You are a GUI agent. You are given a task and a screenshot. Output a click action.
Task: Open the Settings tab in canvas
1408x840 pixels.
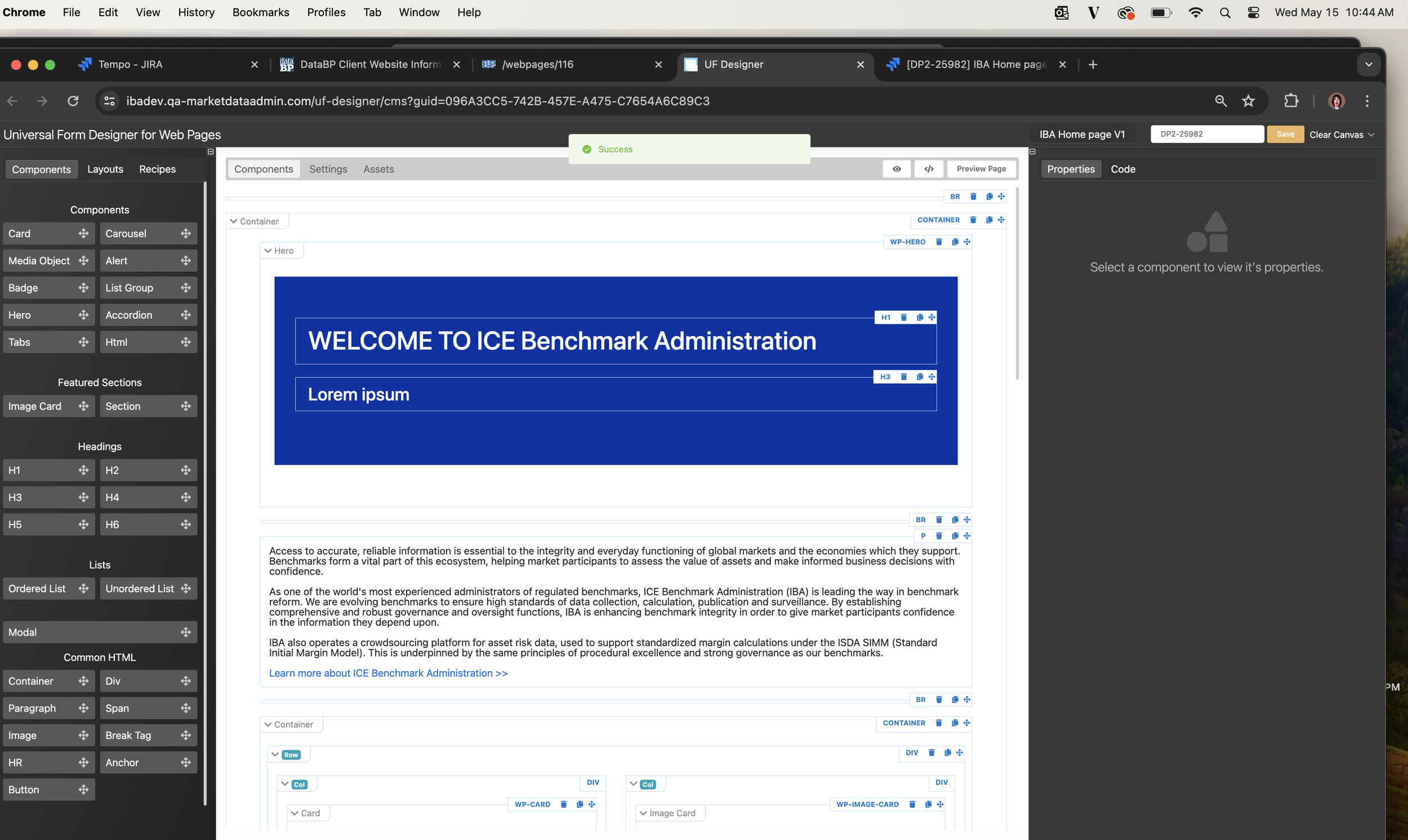[328, 169]
